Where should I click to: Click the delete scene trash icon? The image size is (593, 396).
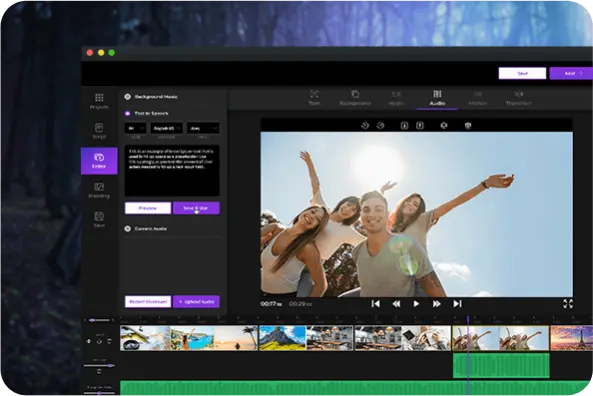pos(109,341)
